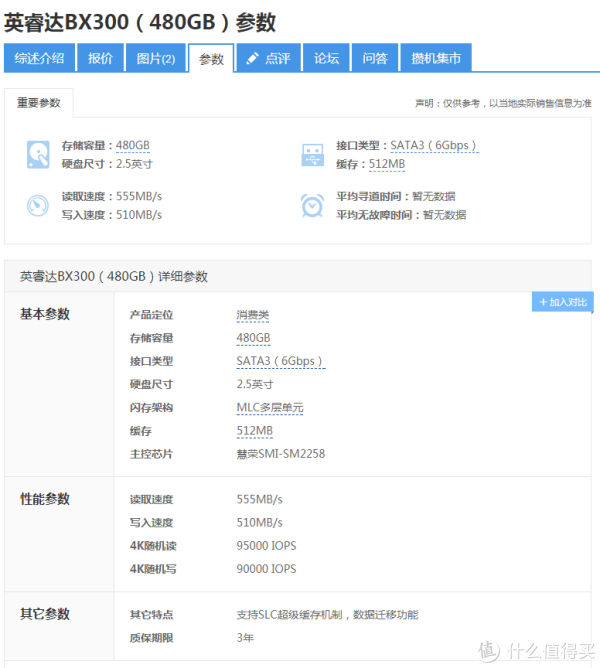Click the +加入对比 button
This screenshot has height=668, width=600.
(x=562, y=302)
